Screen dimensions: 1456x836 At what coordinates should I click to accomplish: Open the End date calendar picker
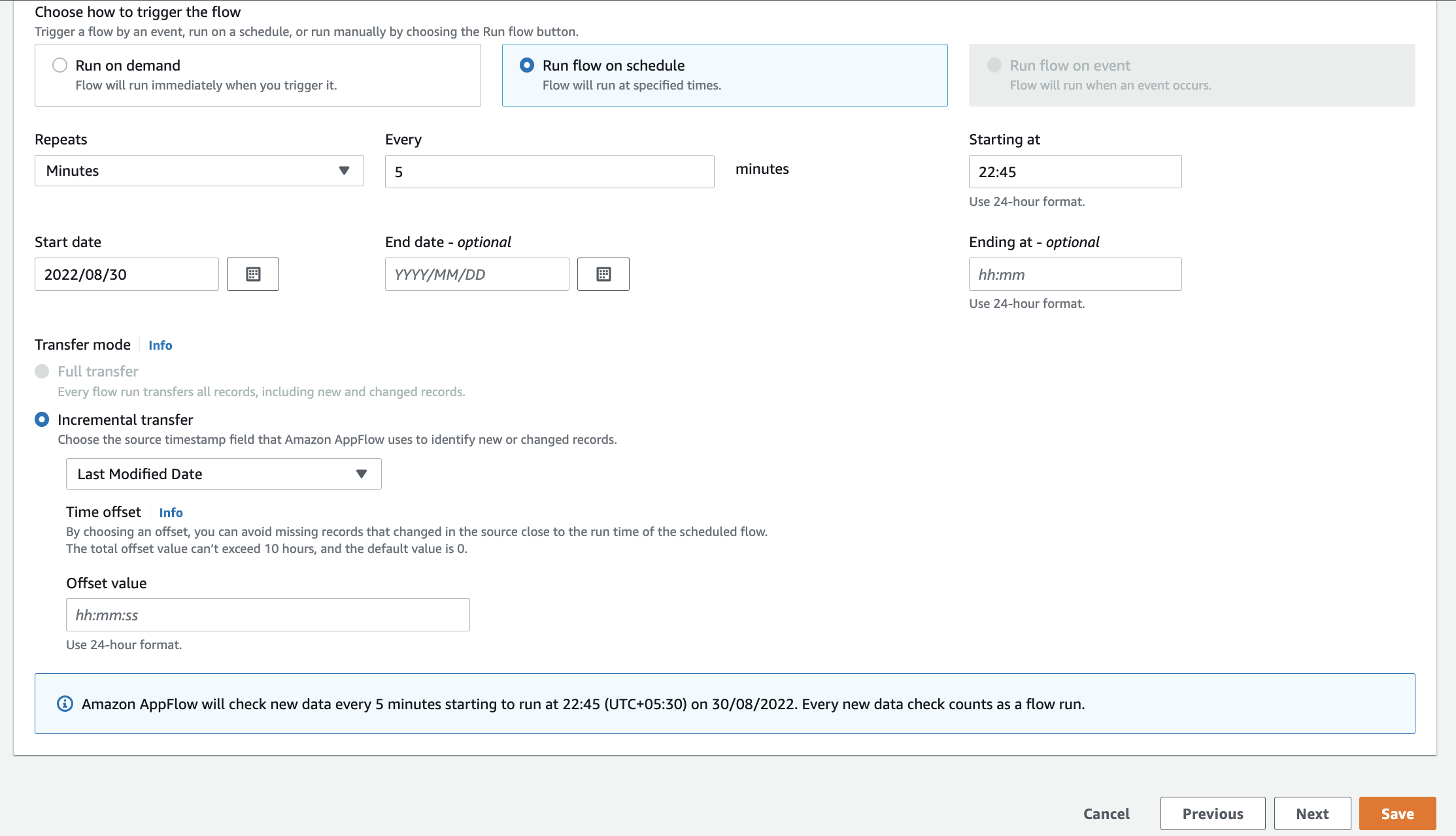603,275
